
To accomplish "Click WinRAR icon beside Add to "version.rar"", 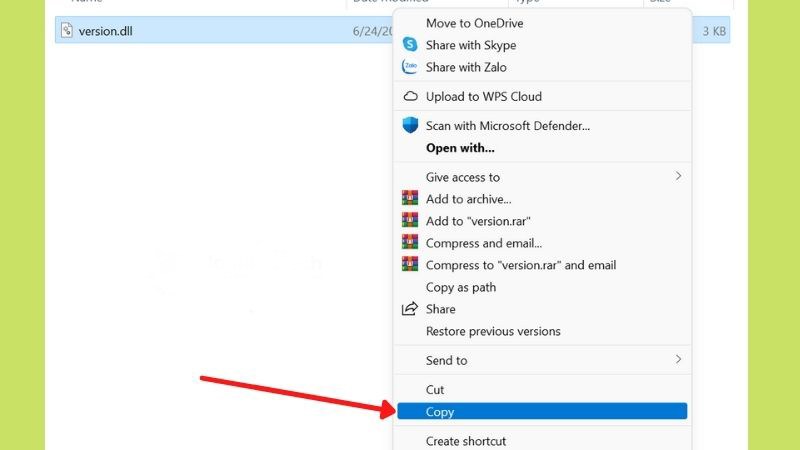I will click(410, 220).
